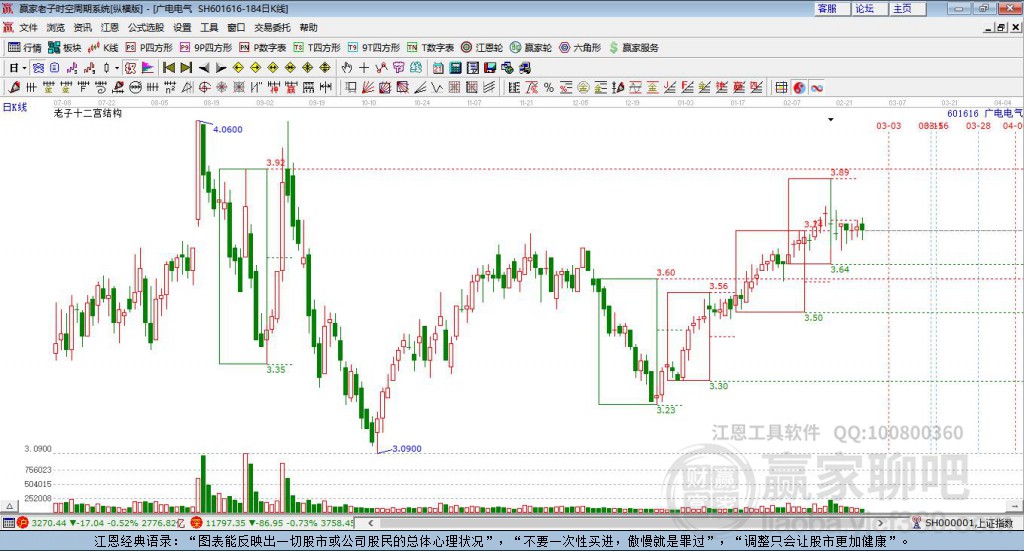Switch to the K线 chart view

coord(103,48)
